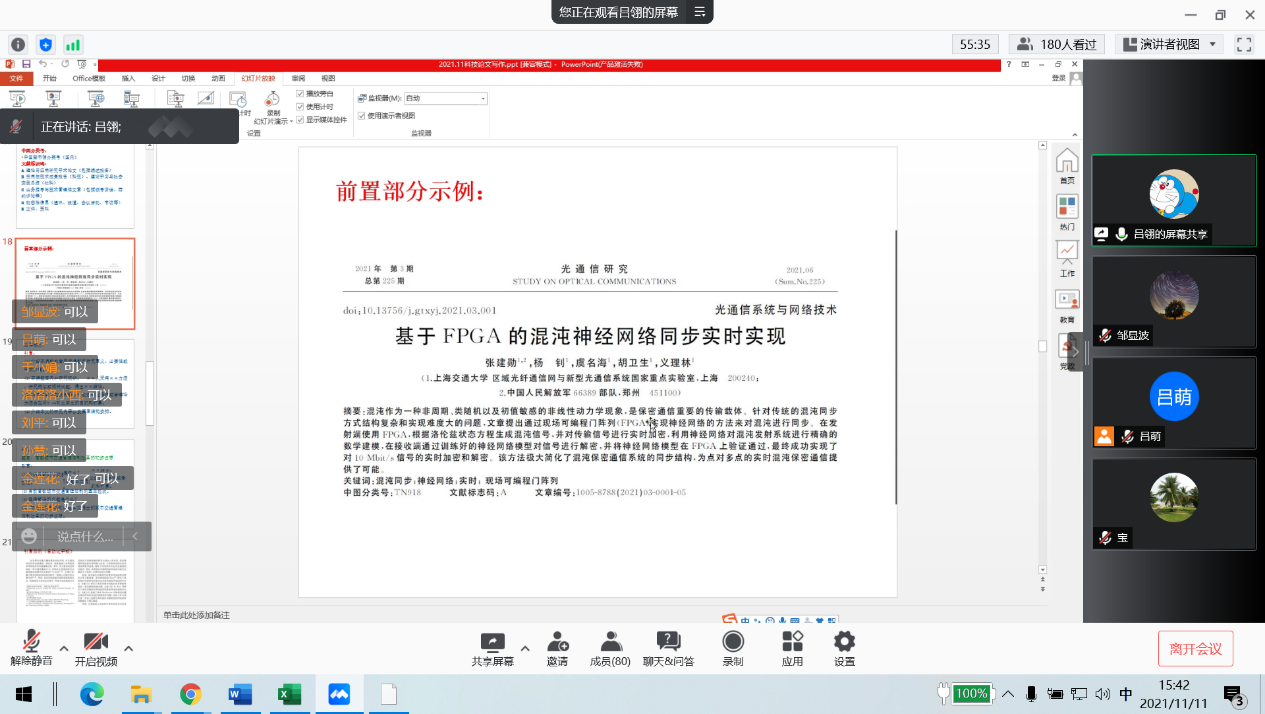Uncheck 使用演示者视图 checkbox
Screen dimensions: 1265x714
pyautogui.click(x=362, y=115)
